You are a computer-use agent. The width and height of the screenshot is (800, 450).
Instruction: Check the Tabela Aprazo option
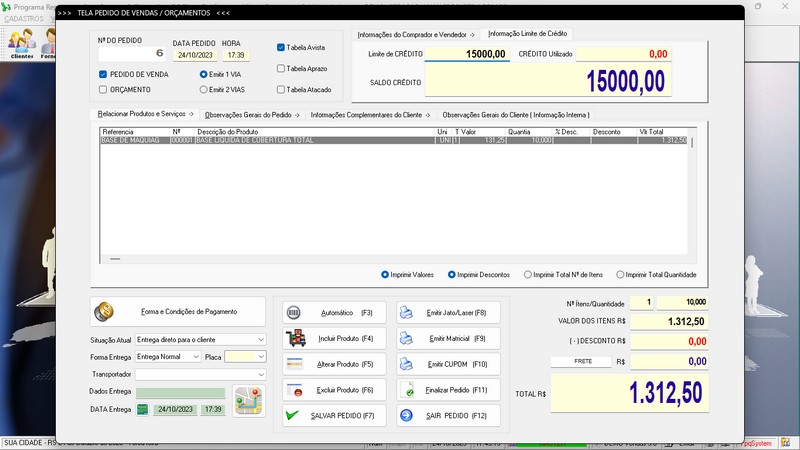tap(281, 68)
